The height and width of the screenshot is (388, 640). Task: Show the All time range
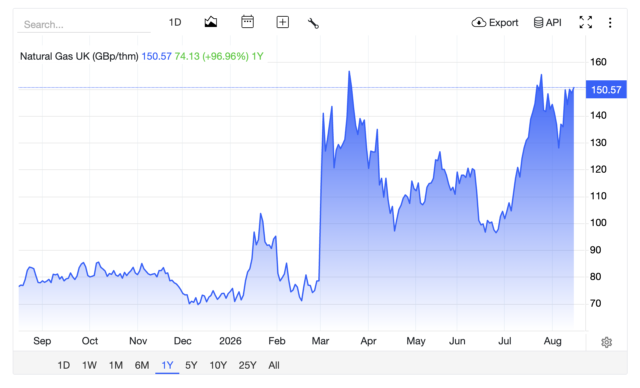click(x=274, y=365)
